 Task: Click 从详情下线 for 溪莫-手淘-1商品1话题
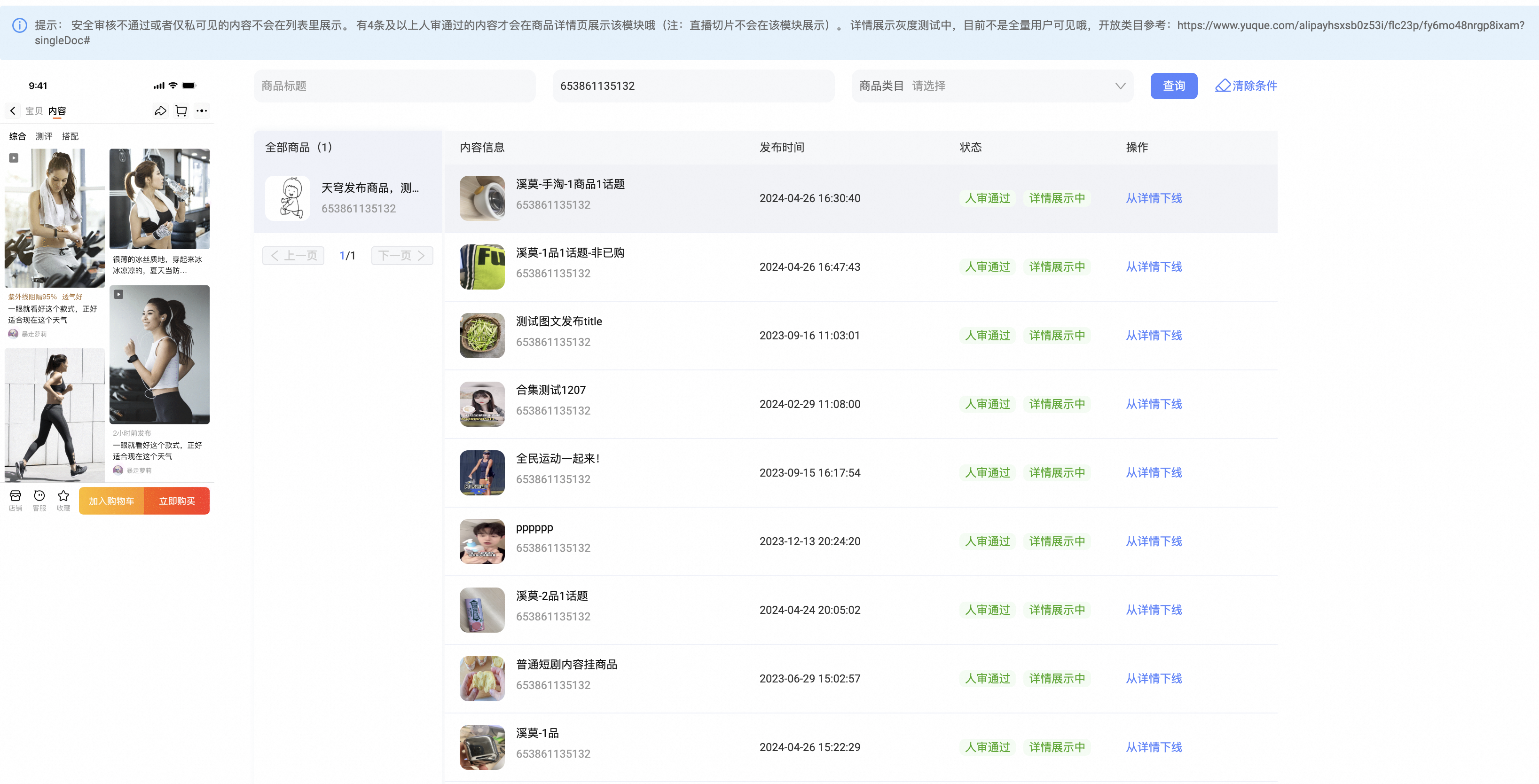(1154, 198)
